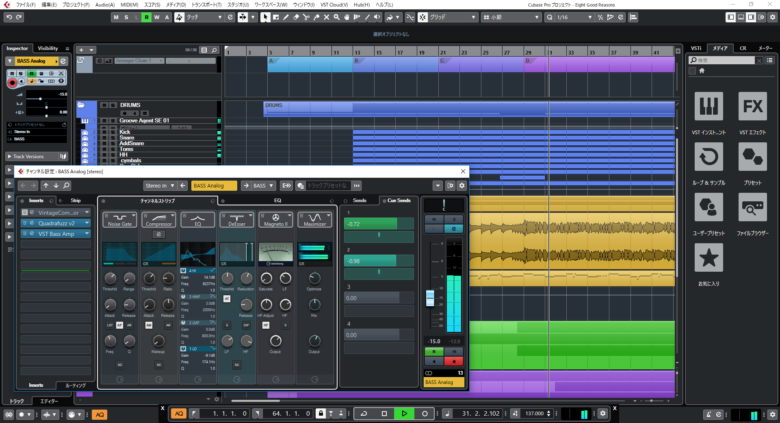Toggle Write automation W button
The height and width of the screenshot is (423, 780).
156,17
